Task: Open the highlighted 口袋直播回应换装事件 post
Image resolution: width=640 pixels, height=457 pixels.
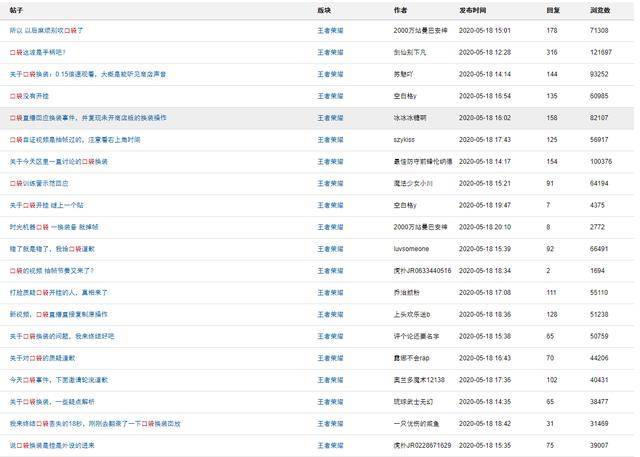Action: (88, 118)
